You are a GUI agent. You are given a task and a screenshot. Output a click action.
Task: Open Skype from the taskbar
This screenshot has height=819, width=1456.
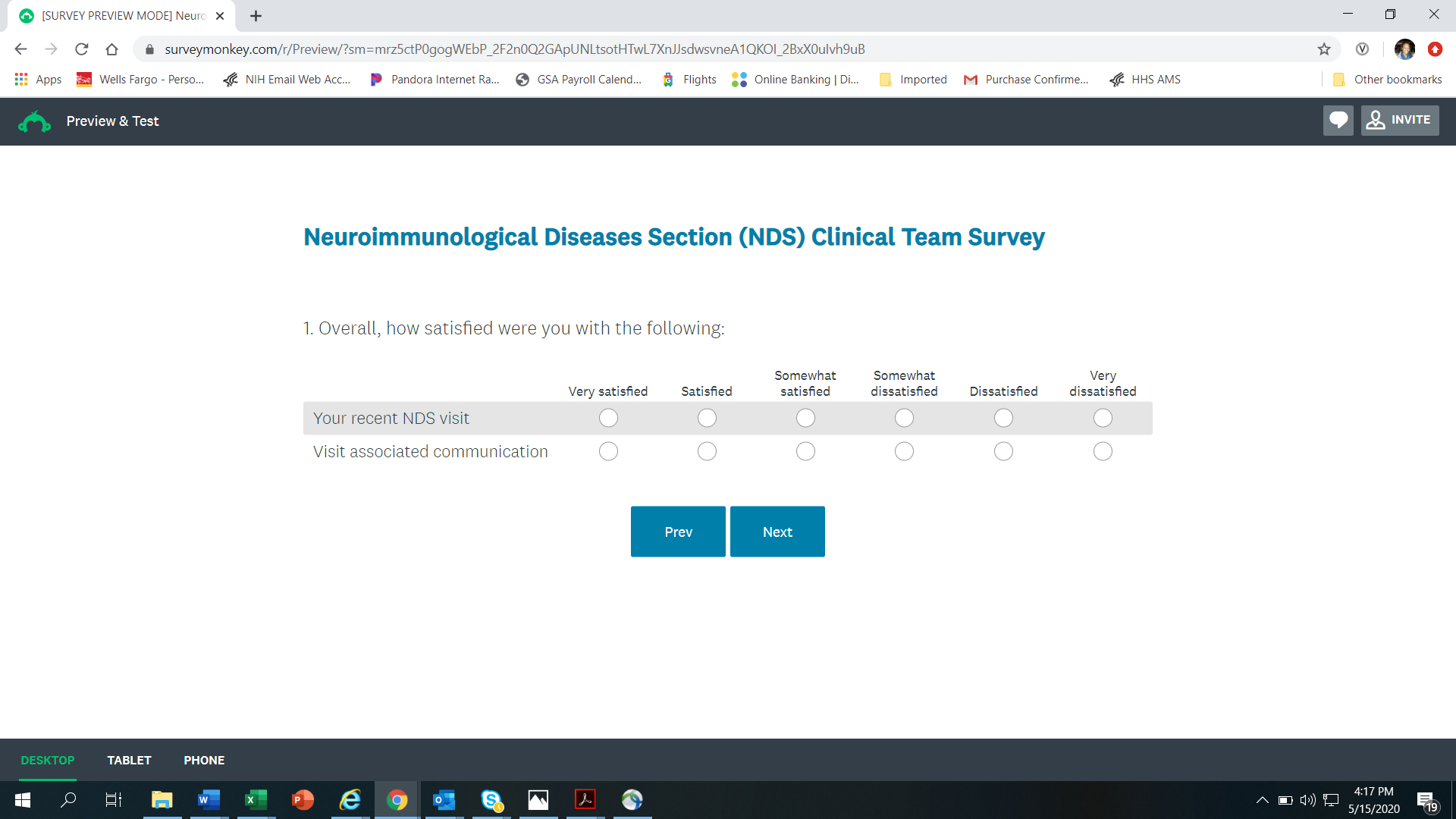[491, 800]
